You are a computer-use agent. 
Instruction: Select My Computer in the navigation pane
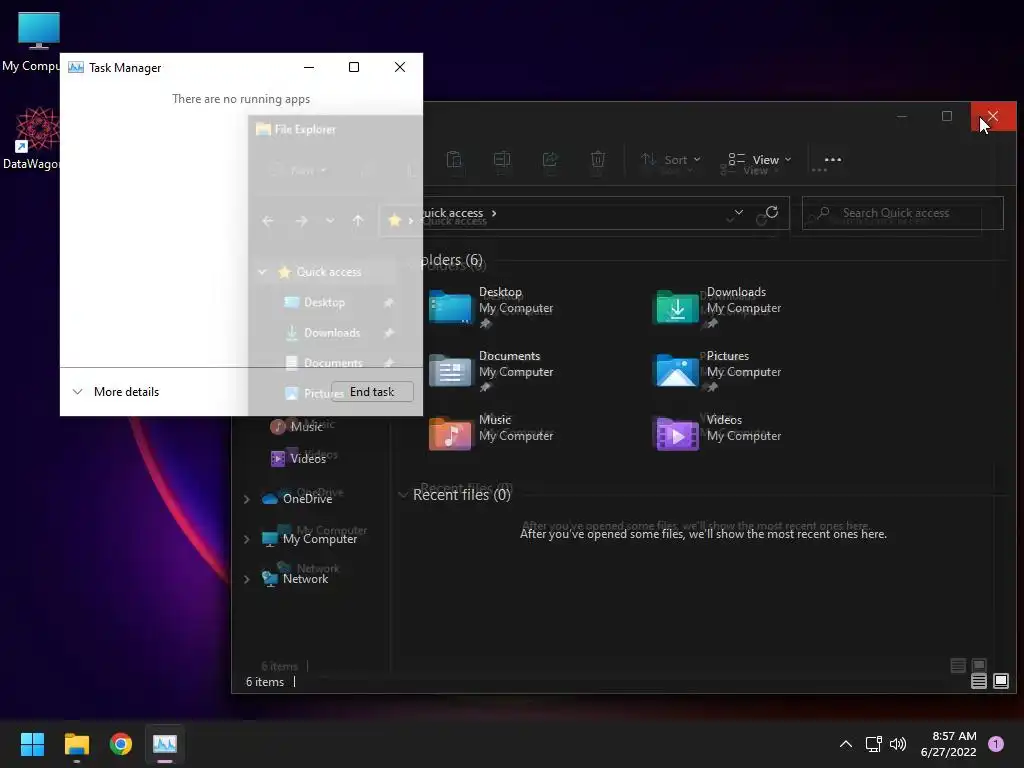pyautogui.click(x=310, y=539)
